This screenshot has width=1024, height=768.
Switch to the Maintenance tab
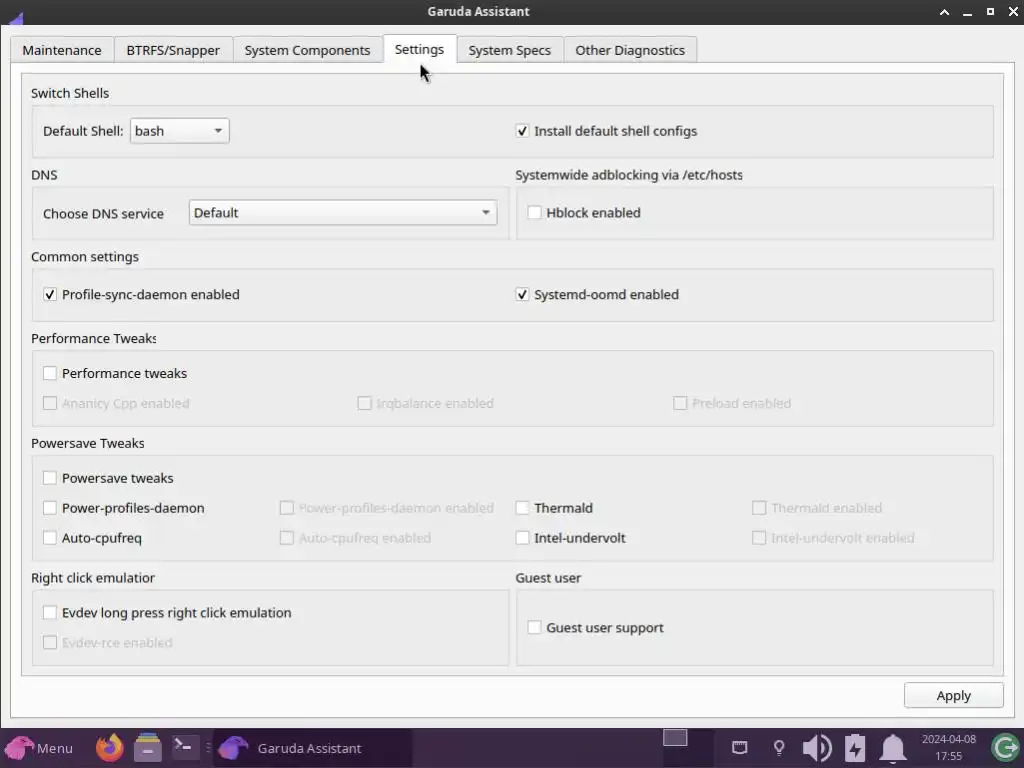[62, 50]
